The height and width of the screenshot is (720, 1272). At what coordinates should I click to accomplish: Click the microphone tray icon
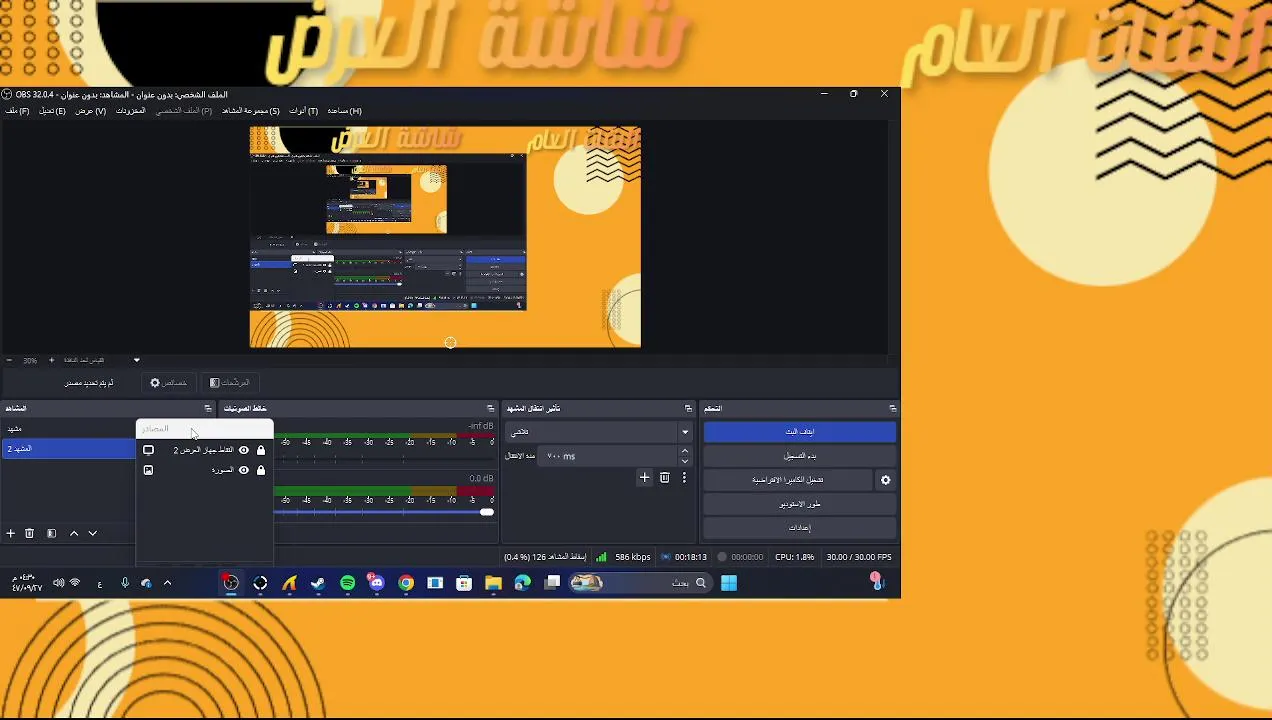click(x=125, y=583)
